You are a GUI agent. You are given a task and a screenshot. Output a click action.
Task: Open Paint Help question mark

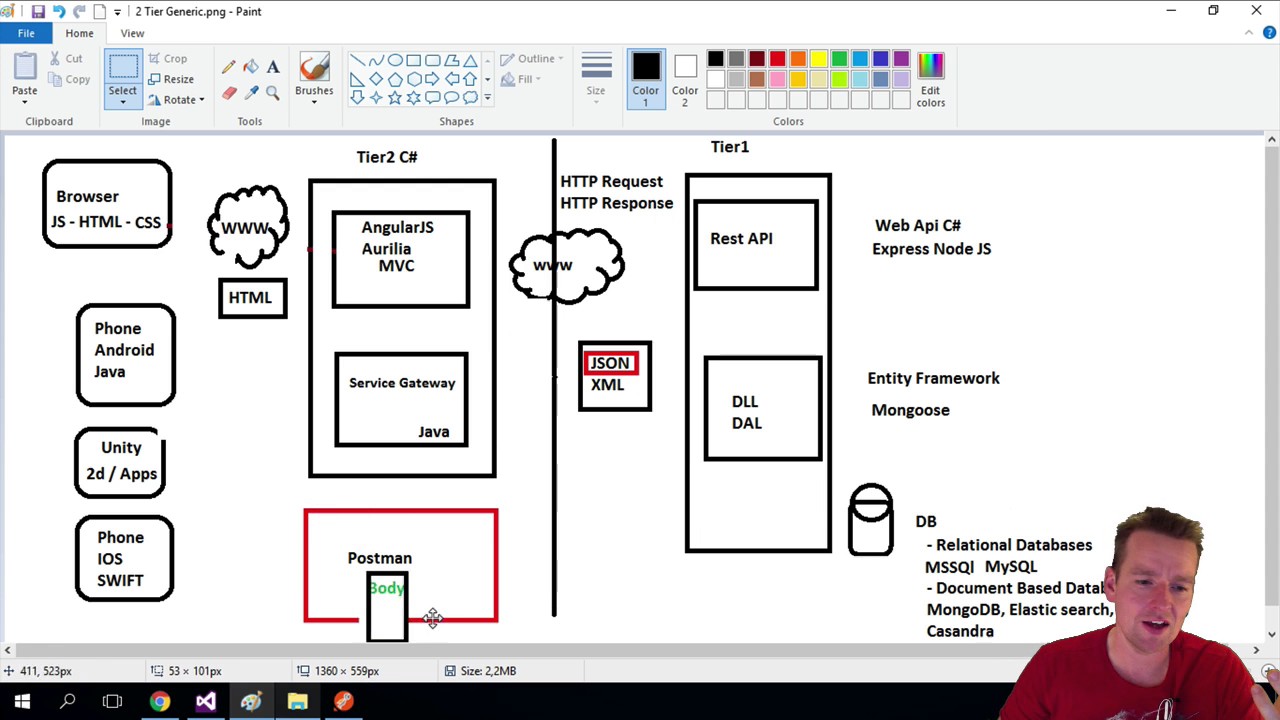pyautogui.click(x=1269, y=33)
